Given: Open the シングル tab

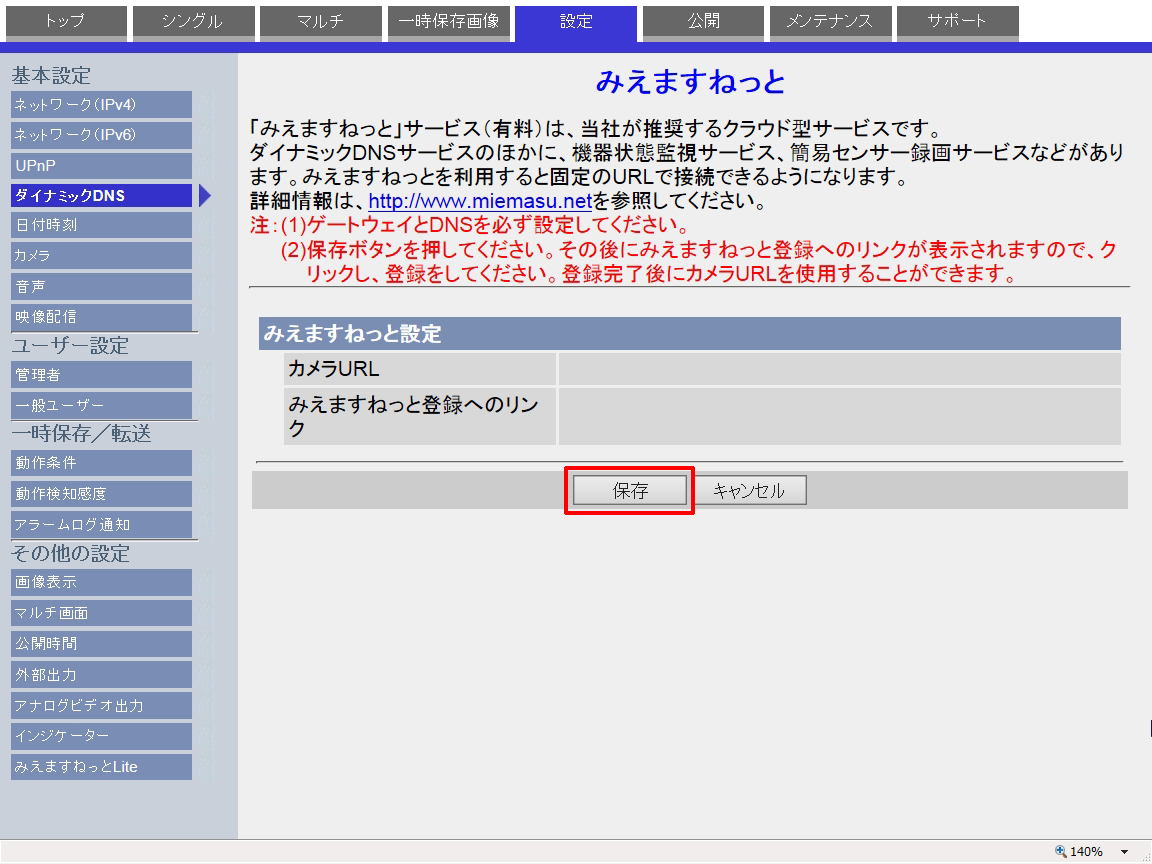Looking at the screenshot, I should (x=192, y=21).
